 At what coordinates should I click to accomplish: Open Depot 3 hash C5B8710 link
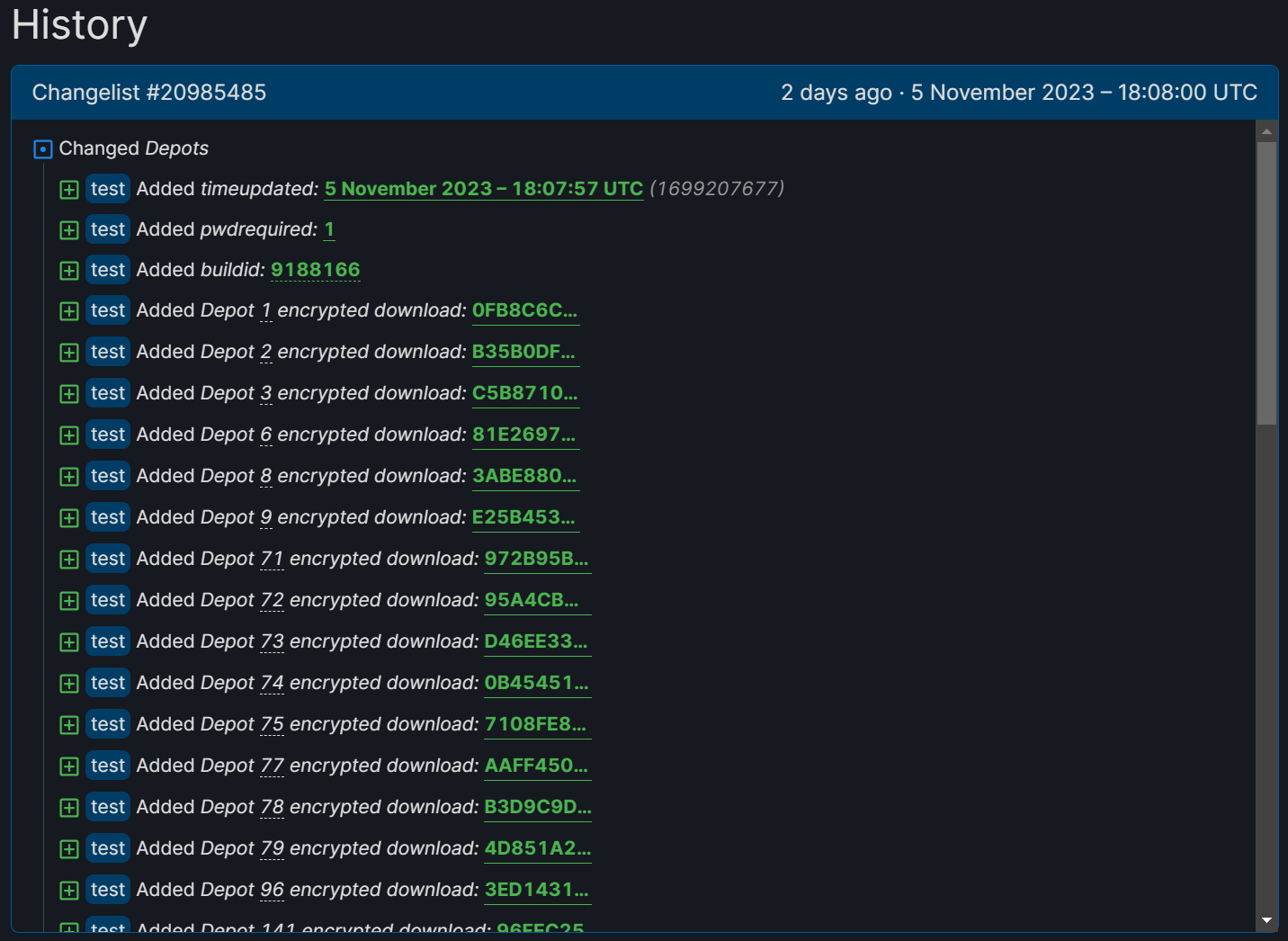point(525,393)
